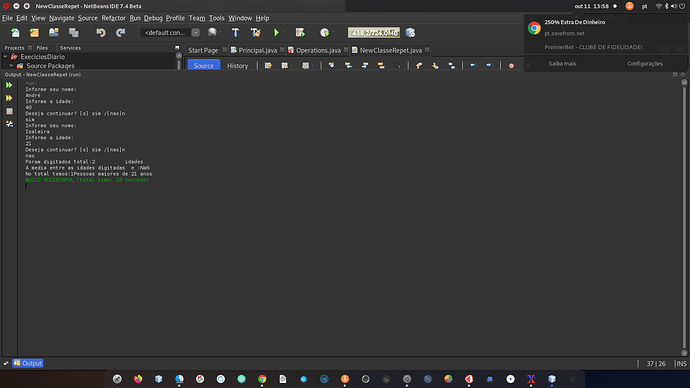Re-run the program in Output panel

pyautogui.click(x=9, y=85)
